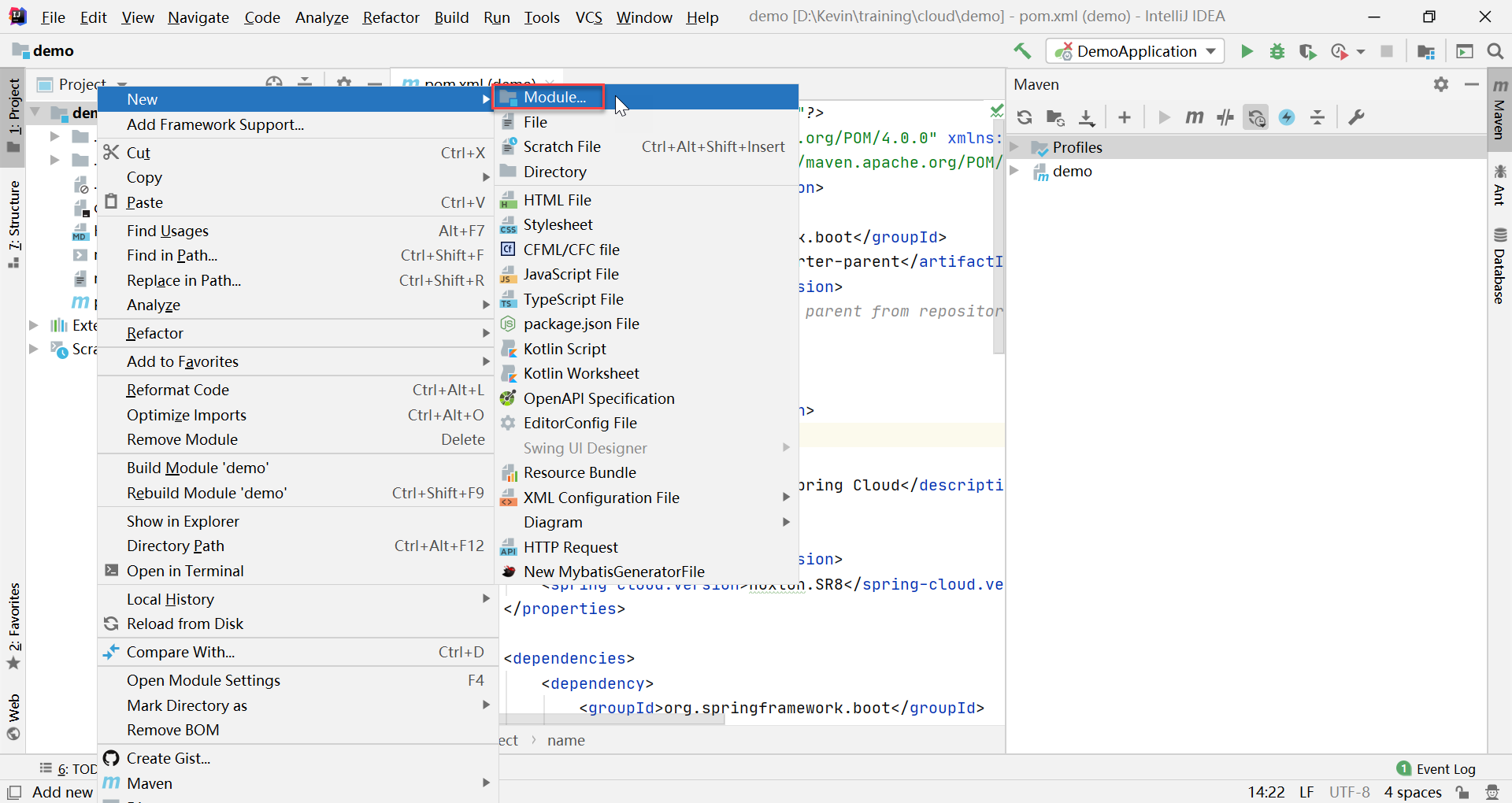Toggle the 7: Structure tool window stripe
This screenshot has width=1512, height=803.
coord(13,224)
